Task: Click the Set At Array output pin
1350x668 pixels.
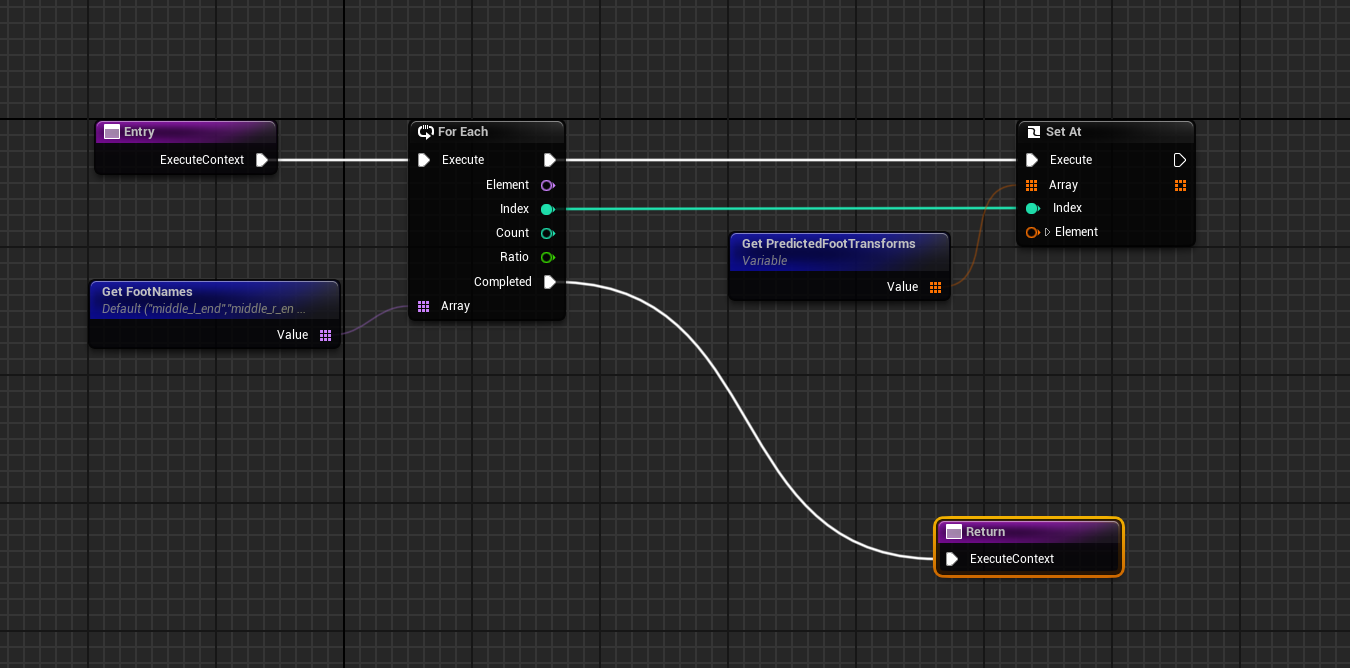Action: tap(1180, 185)
